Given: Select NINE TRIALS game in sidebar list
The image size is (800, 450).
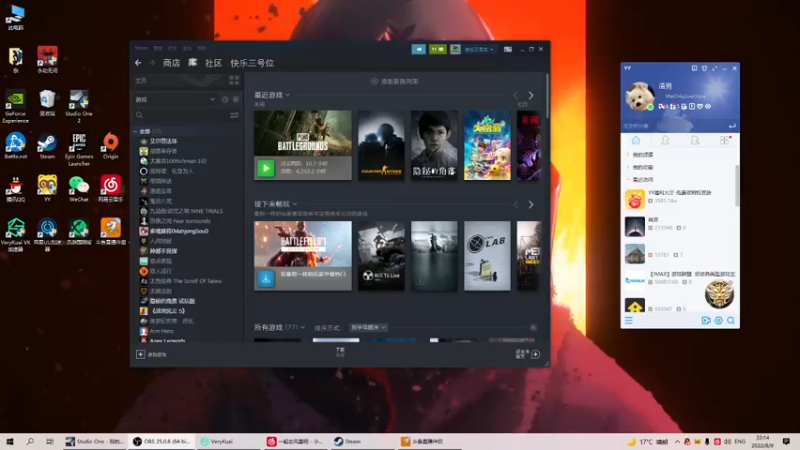Looking at the screenshot, I should [182, 211].
